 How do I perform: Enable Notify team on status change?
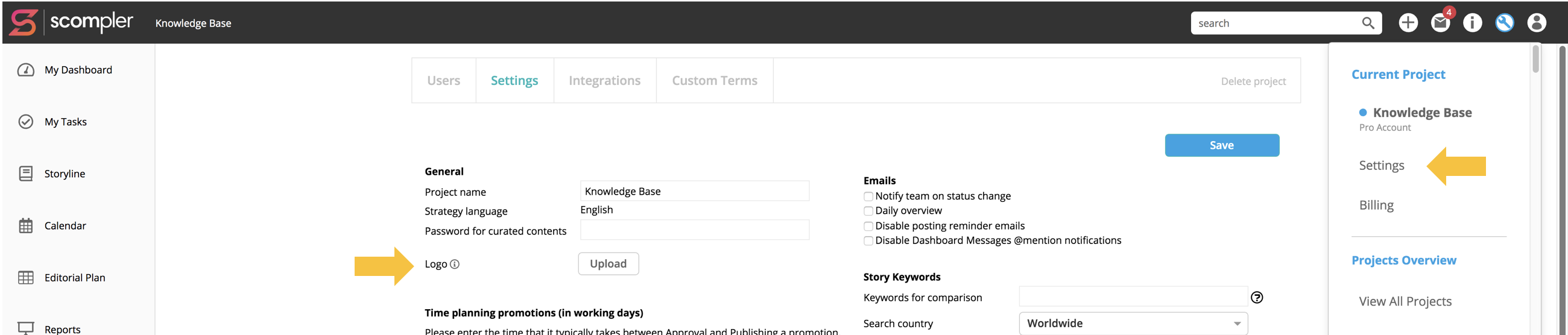[x=868, y=196]
